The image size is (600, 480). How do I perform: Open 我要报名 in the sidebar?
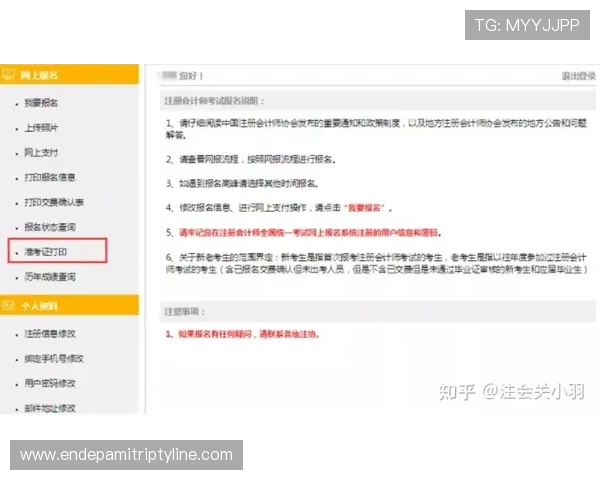(x=41, y=103)
